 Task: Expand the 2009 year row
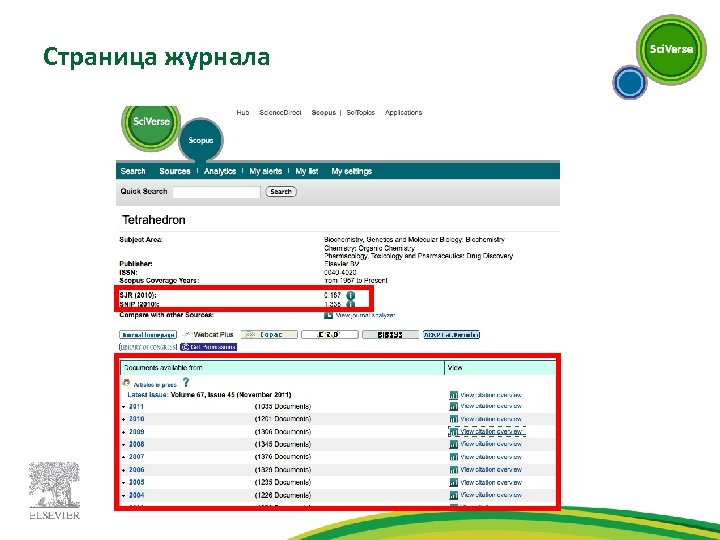click(x=124, y=432)
